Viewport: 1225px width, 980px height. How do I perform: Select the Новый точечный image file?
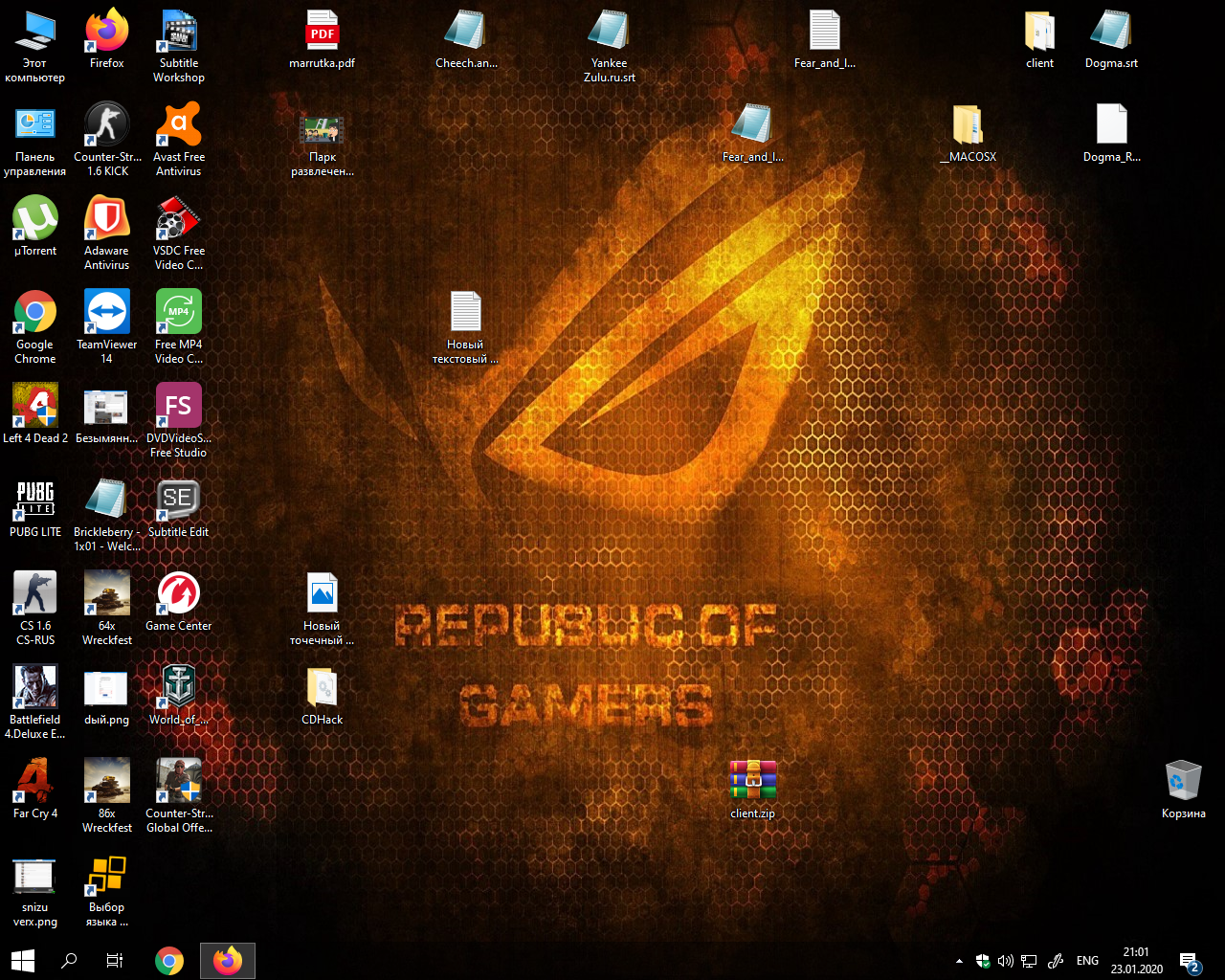coord(323,608)
